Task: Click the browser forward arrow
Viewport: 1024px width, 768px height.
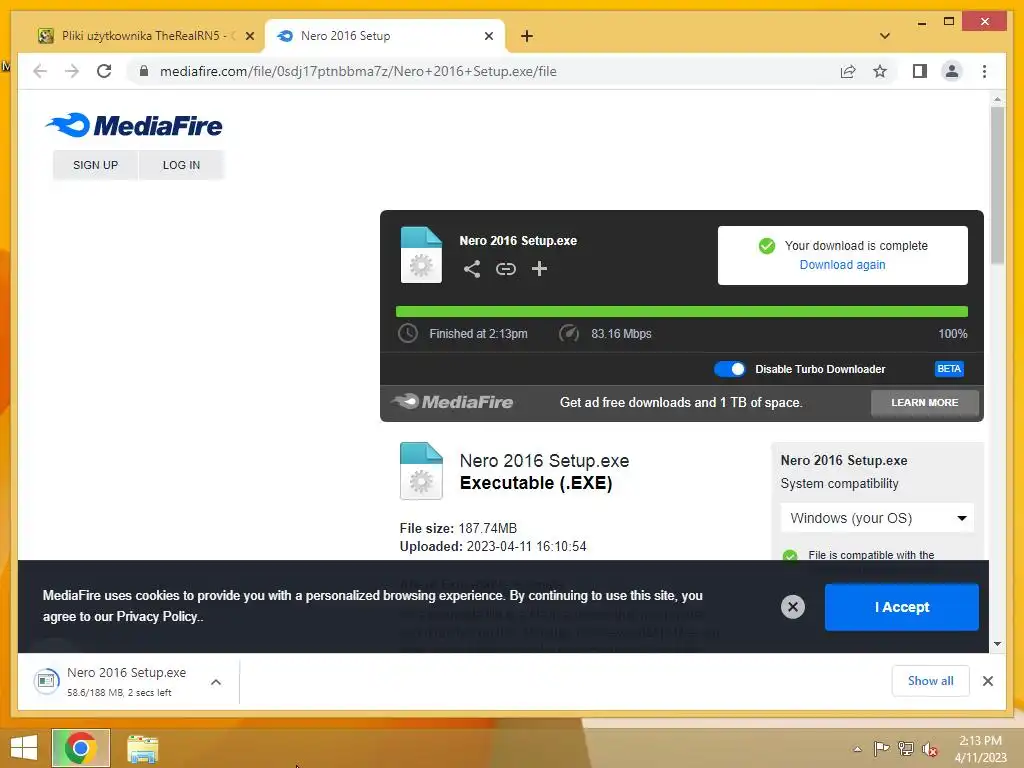Action: (72, 71)
